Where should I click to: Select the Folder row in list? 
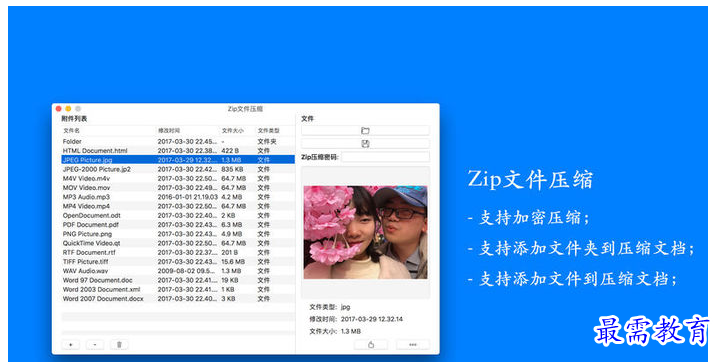point(178,141)
